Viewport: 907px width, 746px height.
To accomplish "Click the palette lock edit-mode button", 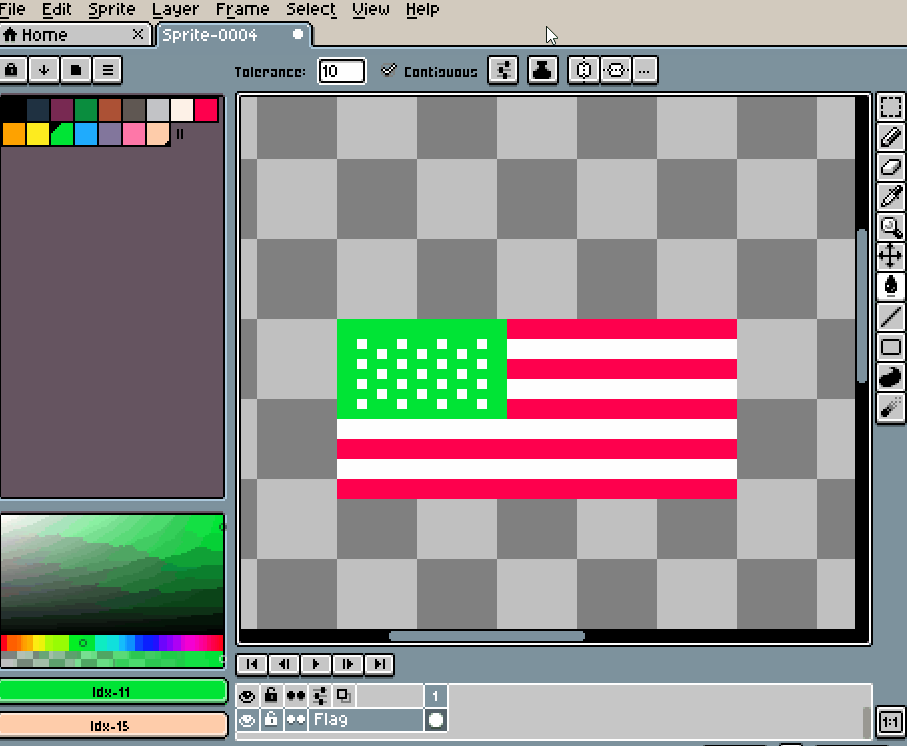I will (12, 70).
